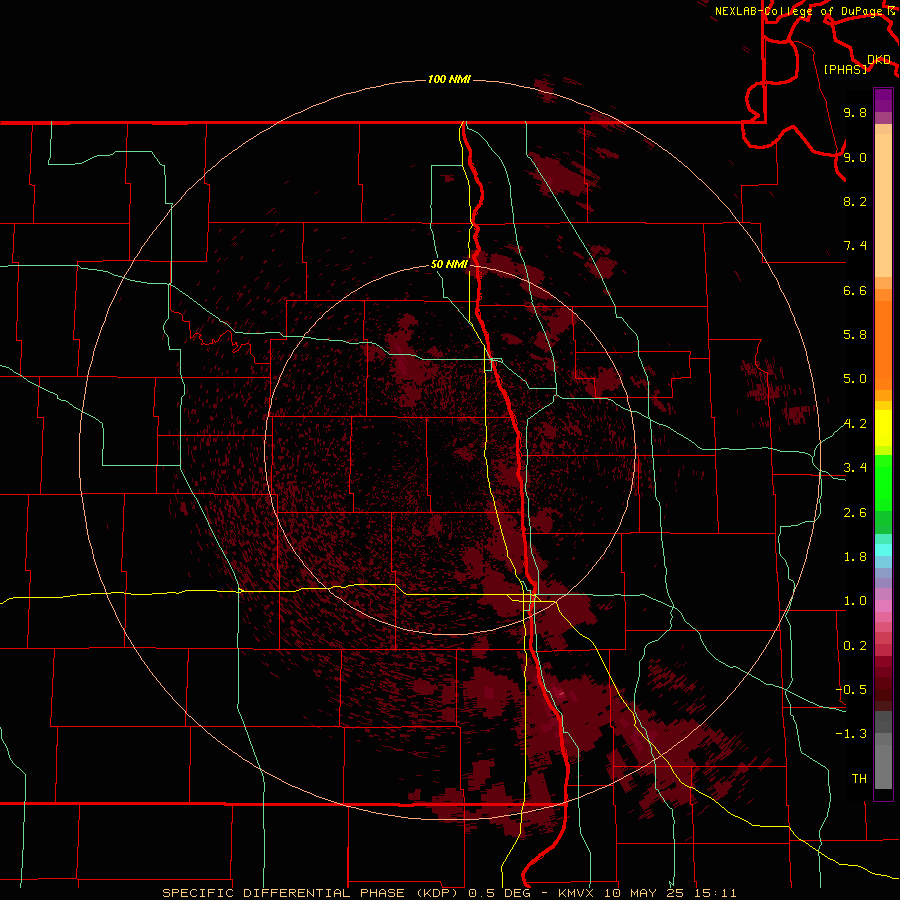Pick the cyan color bar segment
The image size is (900, 900).
pos(883,550)
